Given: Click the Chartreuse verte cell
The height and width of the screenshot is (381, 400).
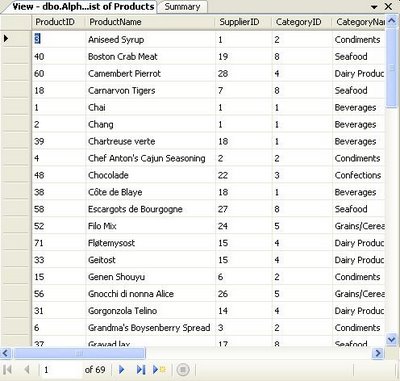Looking at the screenshot, I should [x=150, y=141].
